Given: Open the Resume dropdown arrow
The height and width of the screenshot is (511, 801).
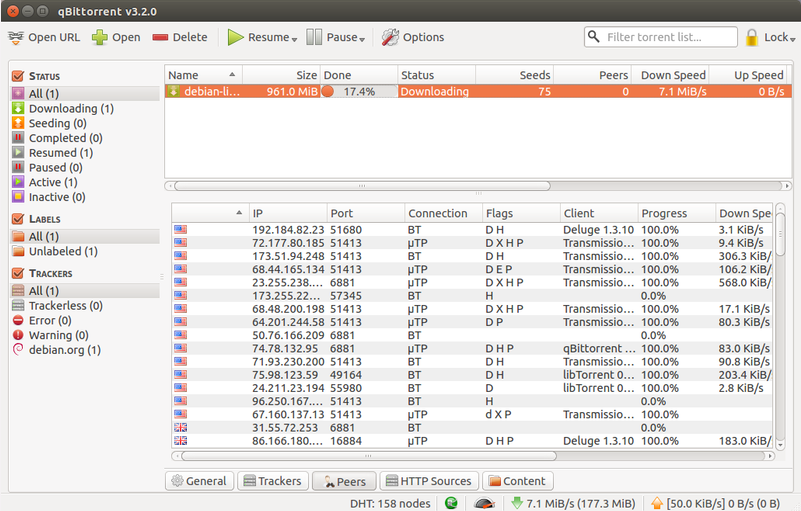Looking at the screenshot, I should coord(294,39).
